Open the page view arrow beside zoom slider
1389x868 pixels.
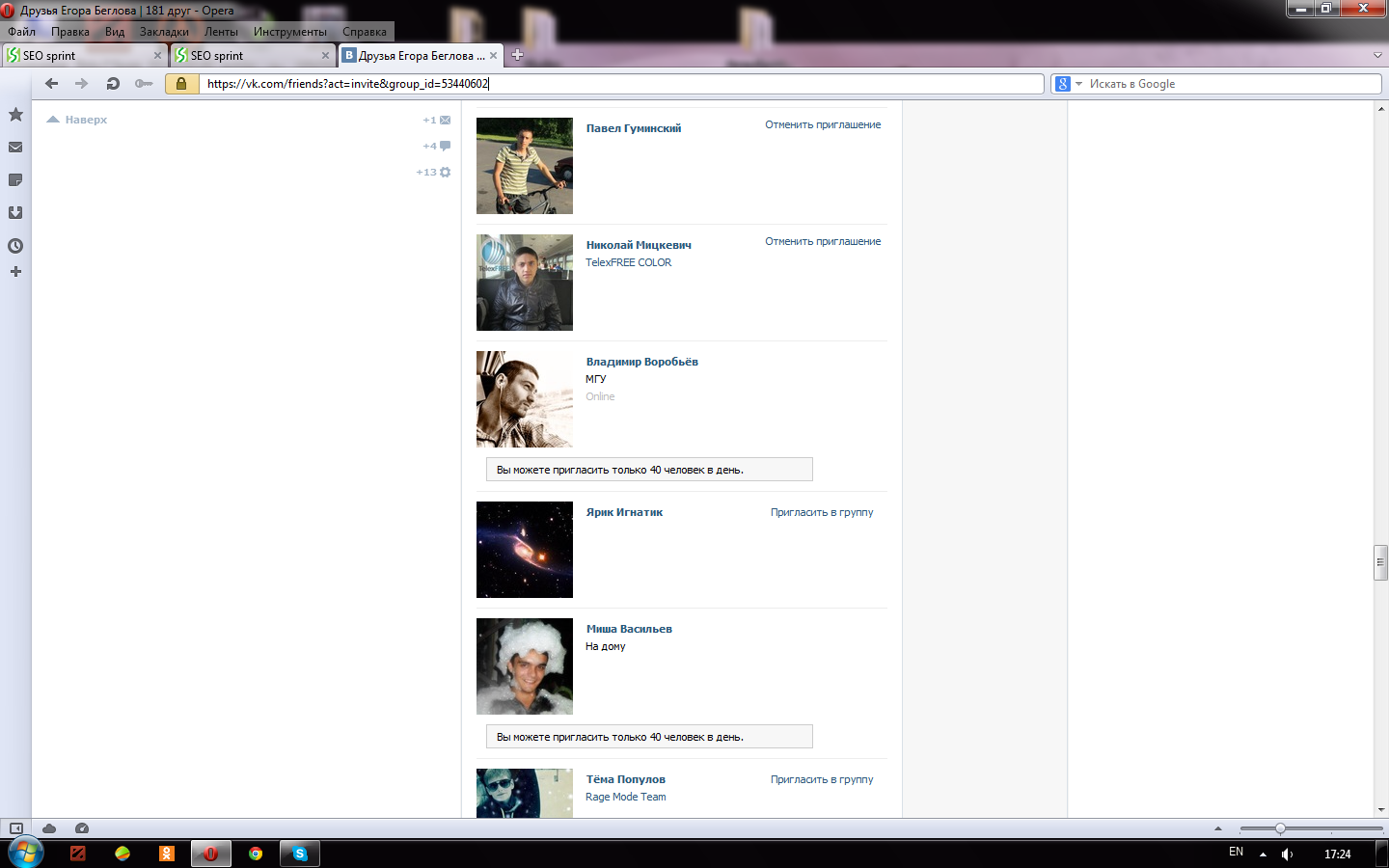1218,828
